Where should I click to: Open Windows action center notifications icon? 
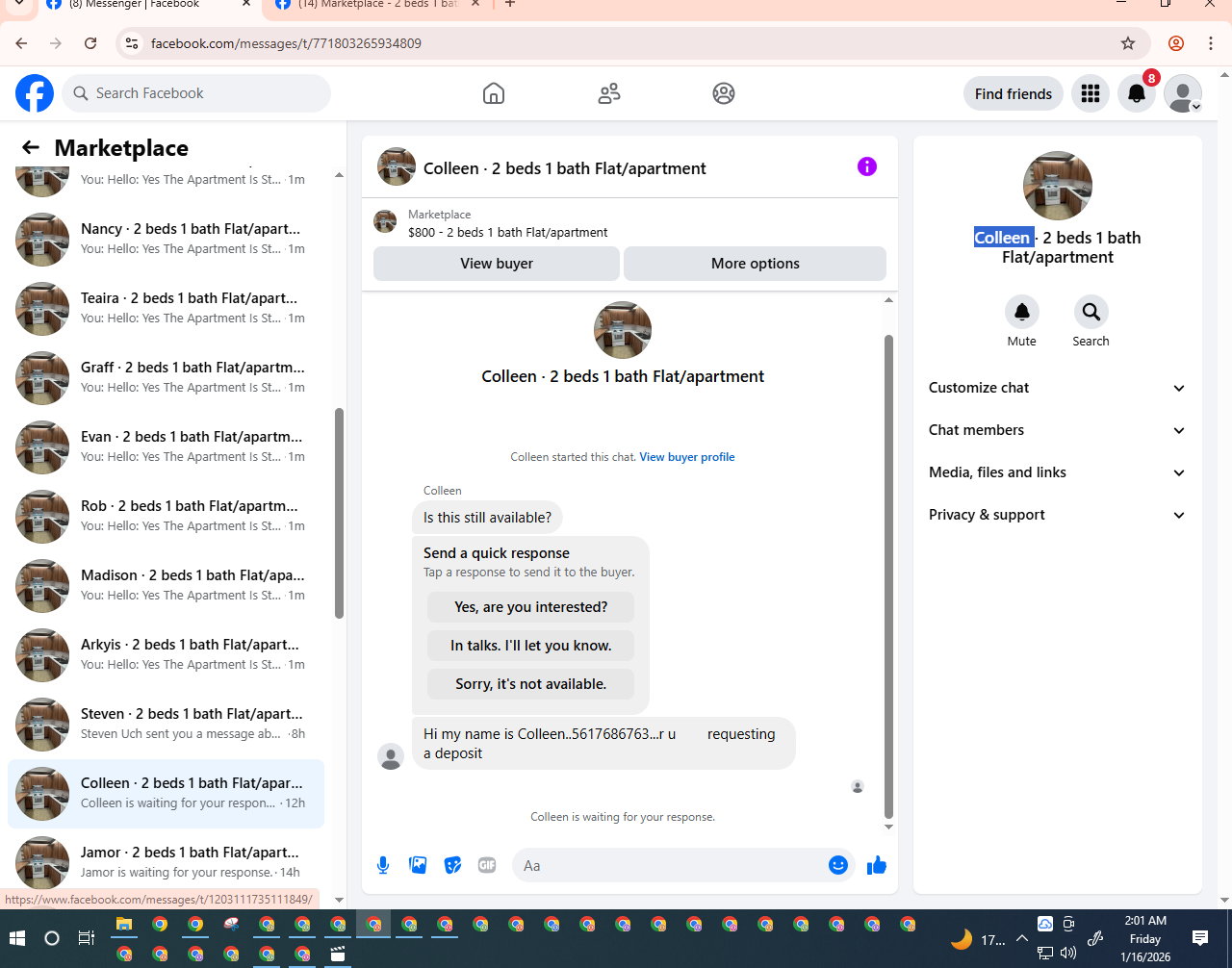(1200, 938)
